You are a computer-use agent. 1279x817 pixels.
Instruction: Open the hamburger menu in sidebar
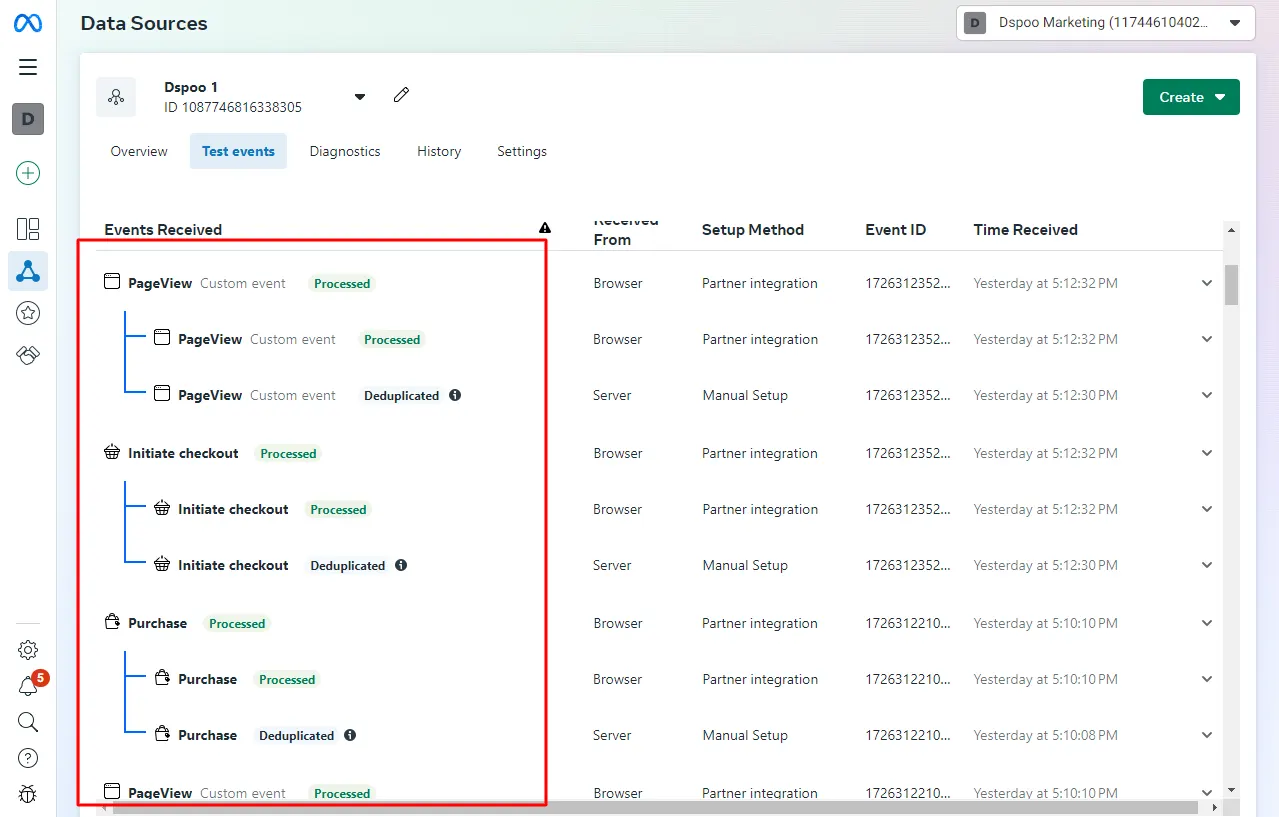click(28, 67)
